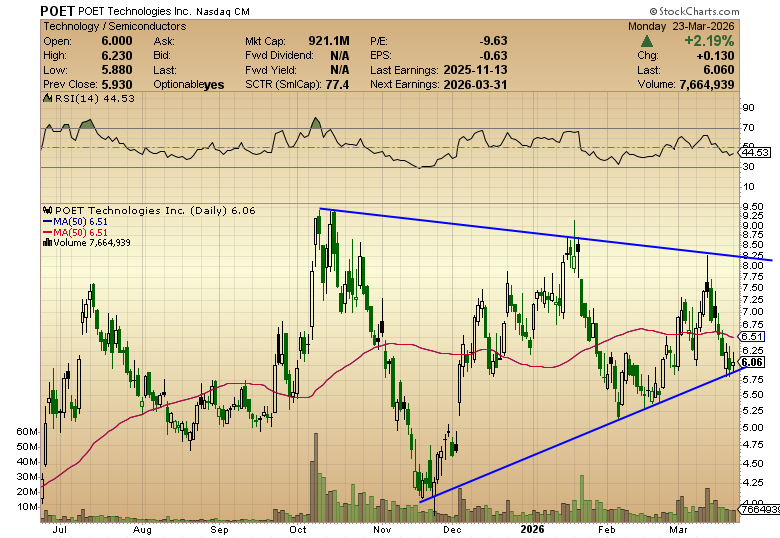Click the SCTR (SmlCap) value 77.4
780x538 pixels.
pos(337,84)
